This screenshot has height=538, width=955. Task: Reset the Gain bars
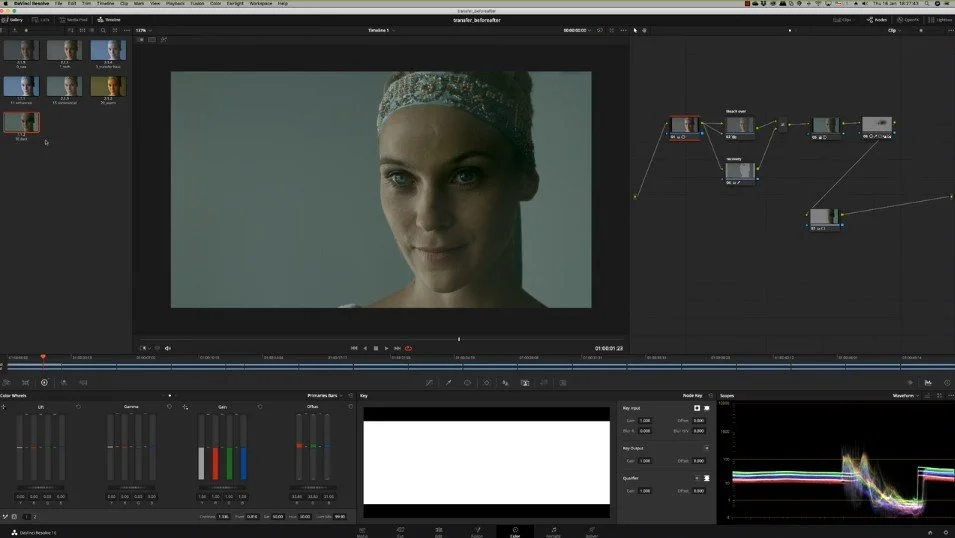point(260,406)
